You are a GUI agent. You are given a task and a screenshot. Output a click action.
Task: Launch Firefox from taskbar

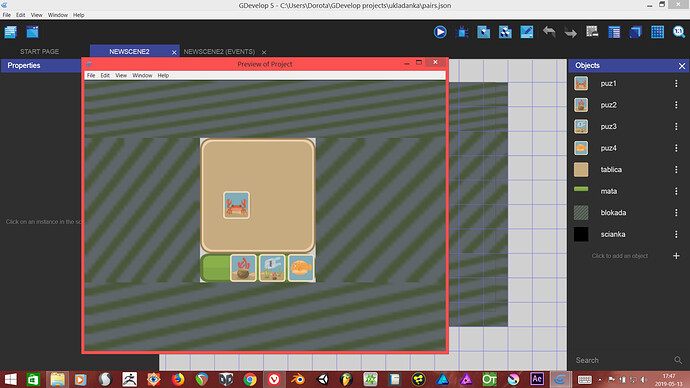click(x=178, y=379)
